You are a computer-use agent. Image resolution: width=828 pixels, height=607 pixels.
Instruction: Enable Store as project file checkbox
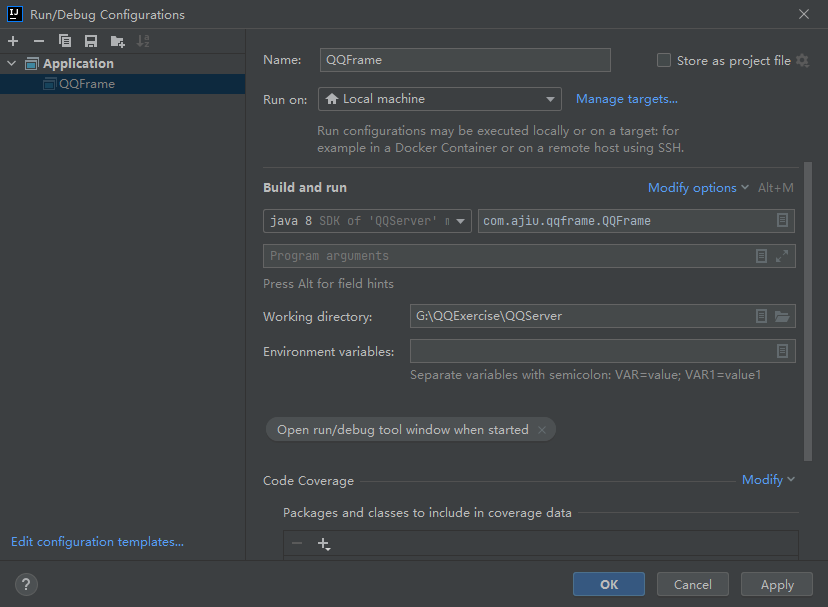(664, 60)
